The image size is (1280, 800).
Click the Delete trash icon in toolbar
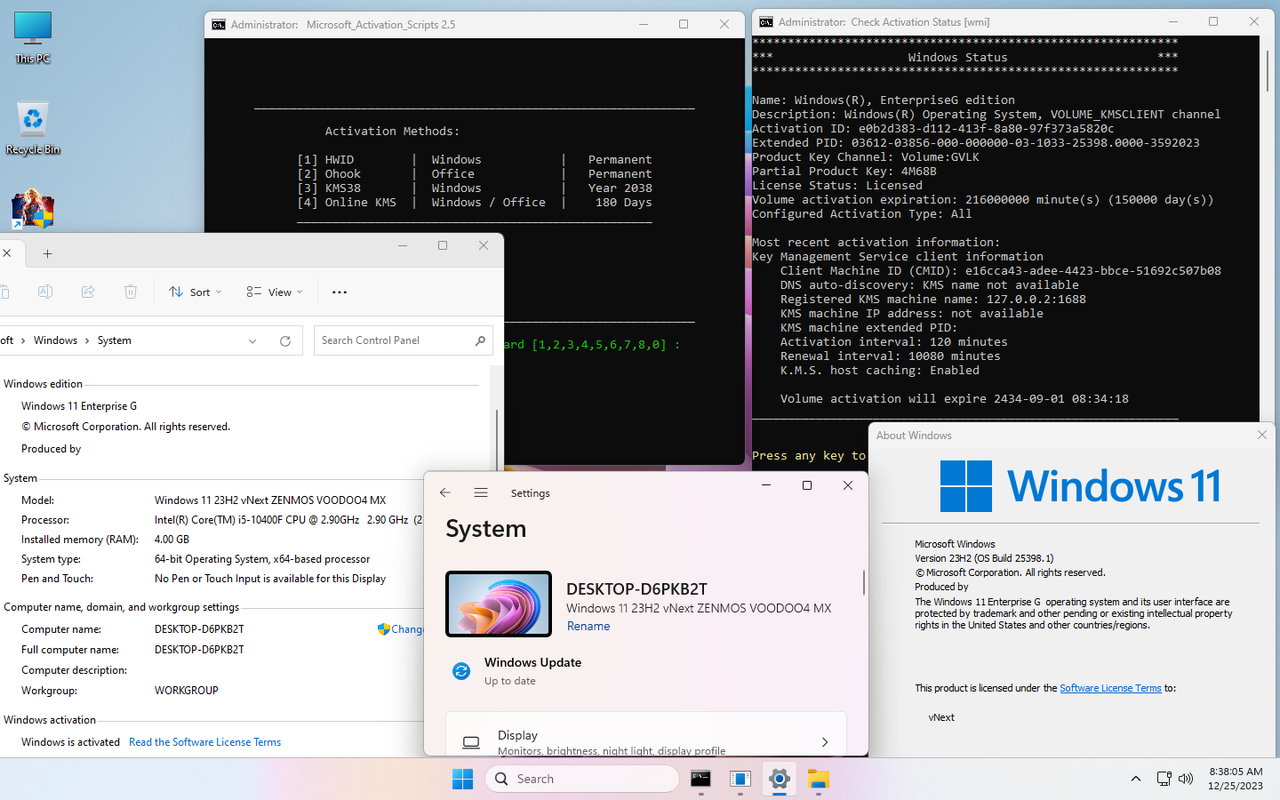pos(131,292)
